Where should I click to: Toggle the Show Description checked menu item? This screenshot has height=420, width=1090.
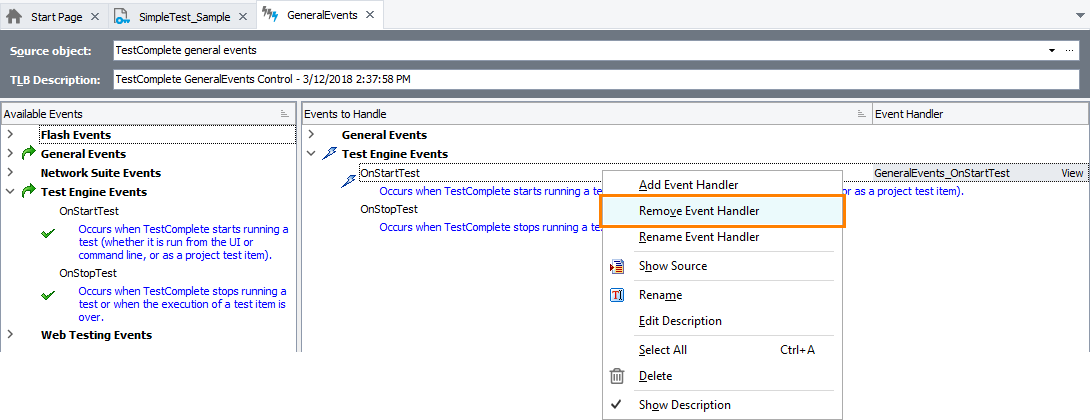click(x=723, y=405)
